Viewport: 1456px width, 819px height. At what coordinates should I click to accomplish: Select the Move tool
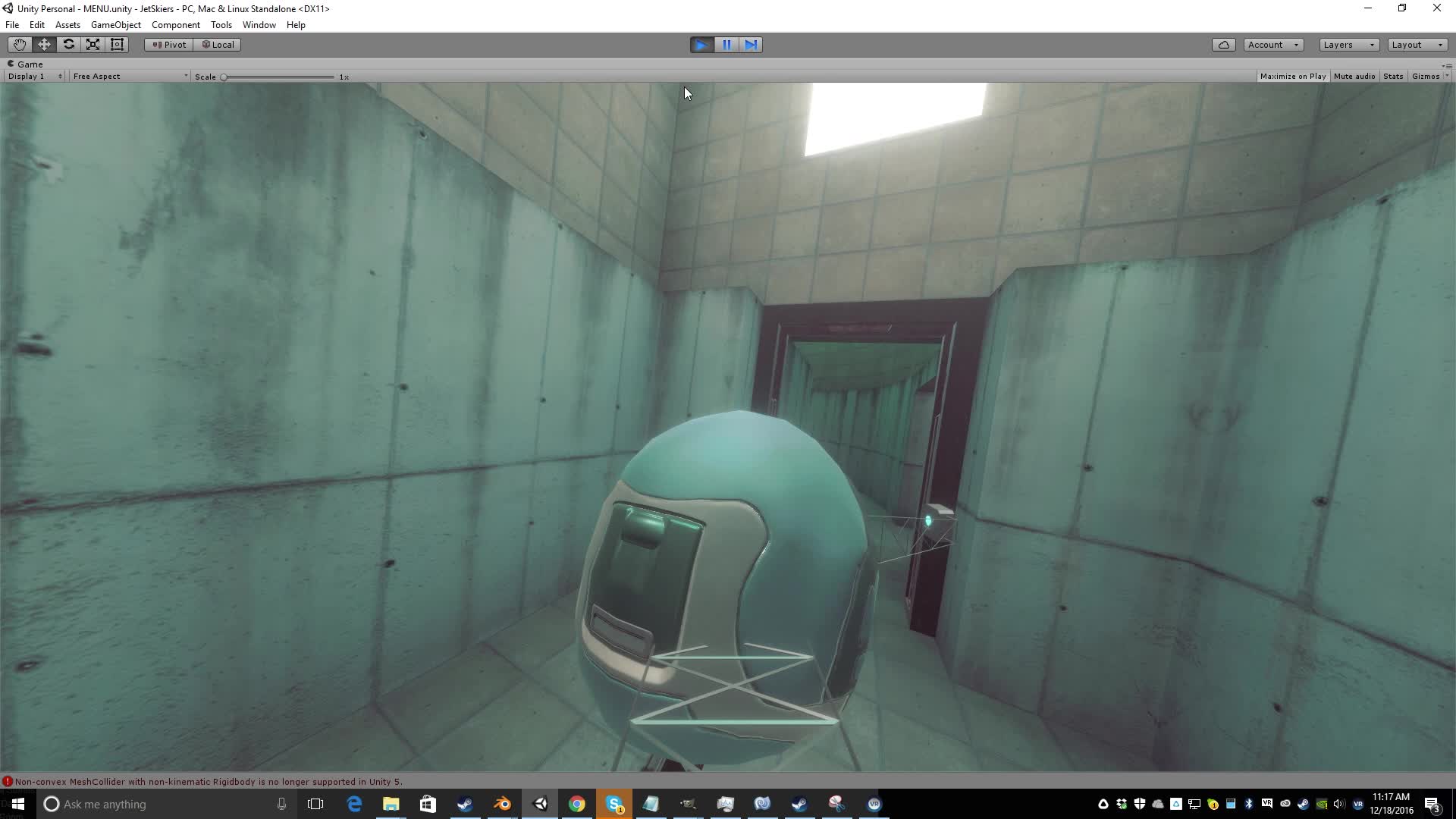click(x=44, y=45)
